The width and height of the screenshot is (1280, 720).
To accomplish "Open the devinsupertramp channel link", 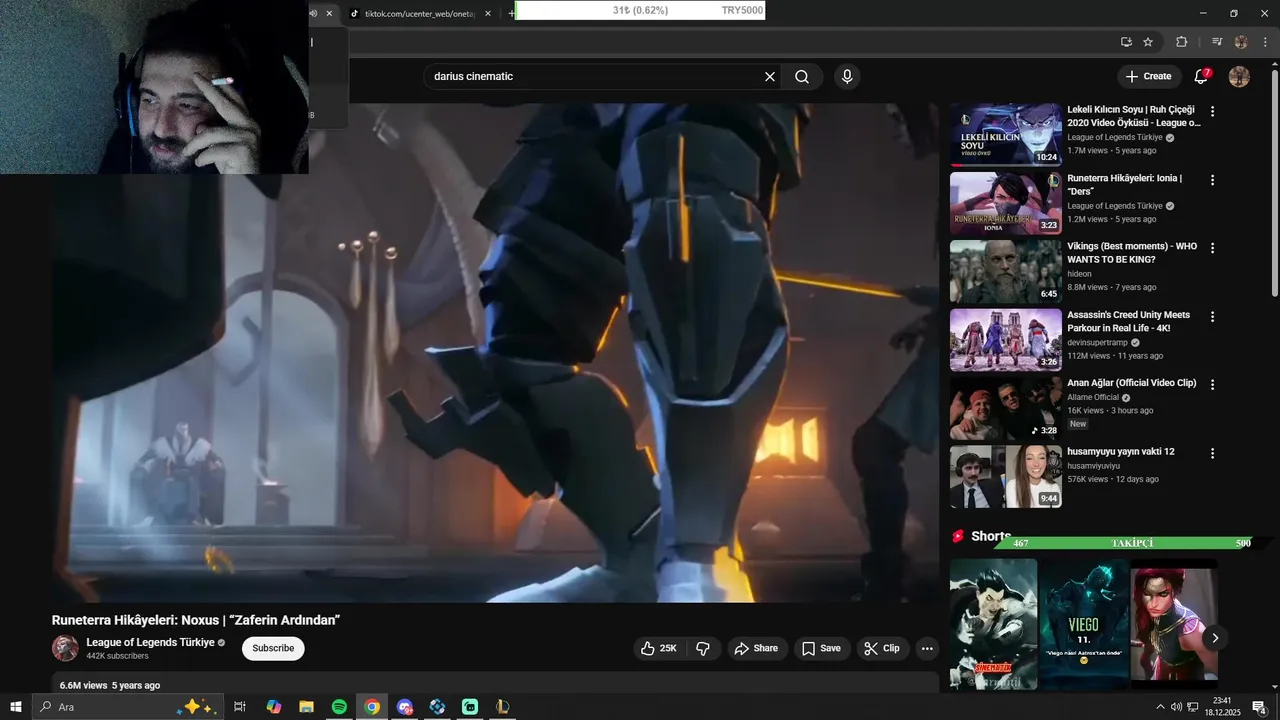I will [x=1097, y=342].
